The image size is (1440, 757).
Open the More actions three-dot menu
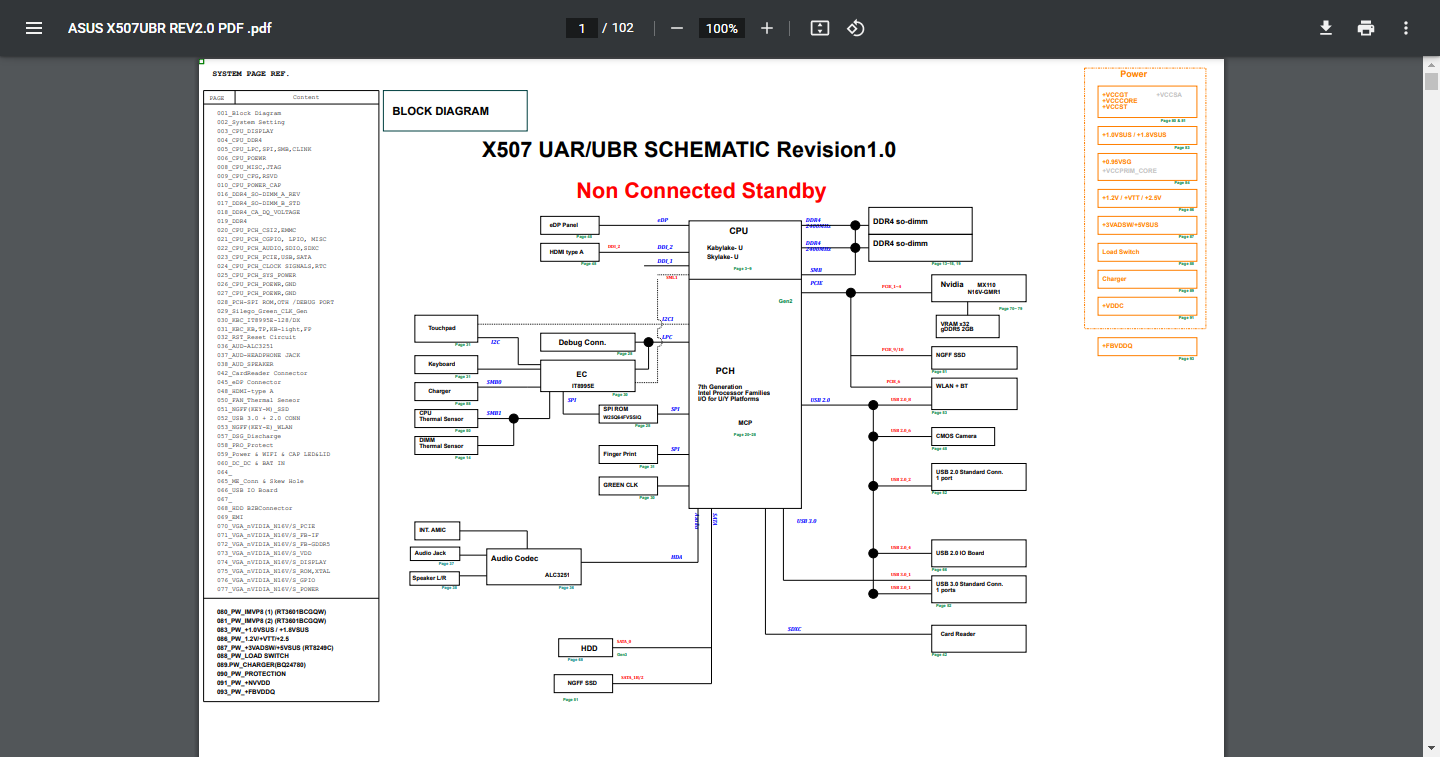point(1406,28)
